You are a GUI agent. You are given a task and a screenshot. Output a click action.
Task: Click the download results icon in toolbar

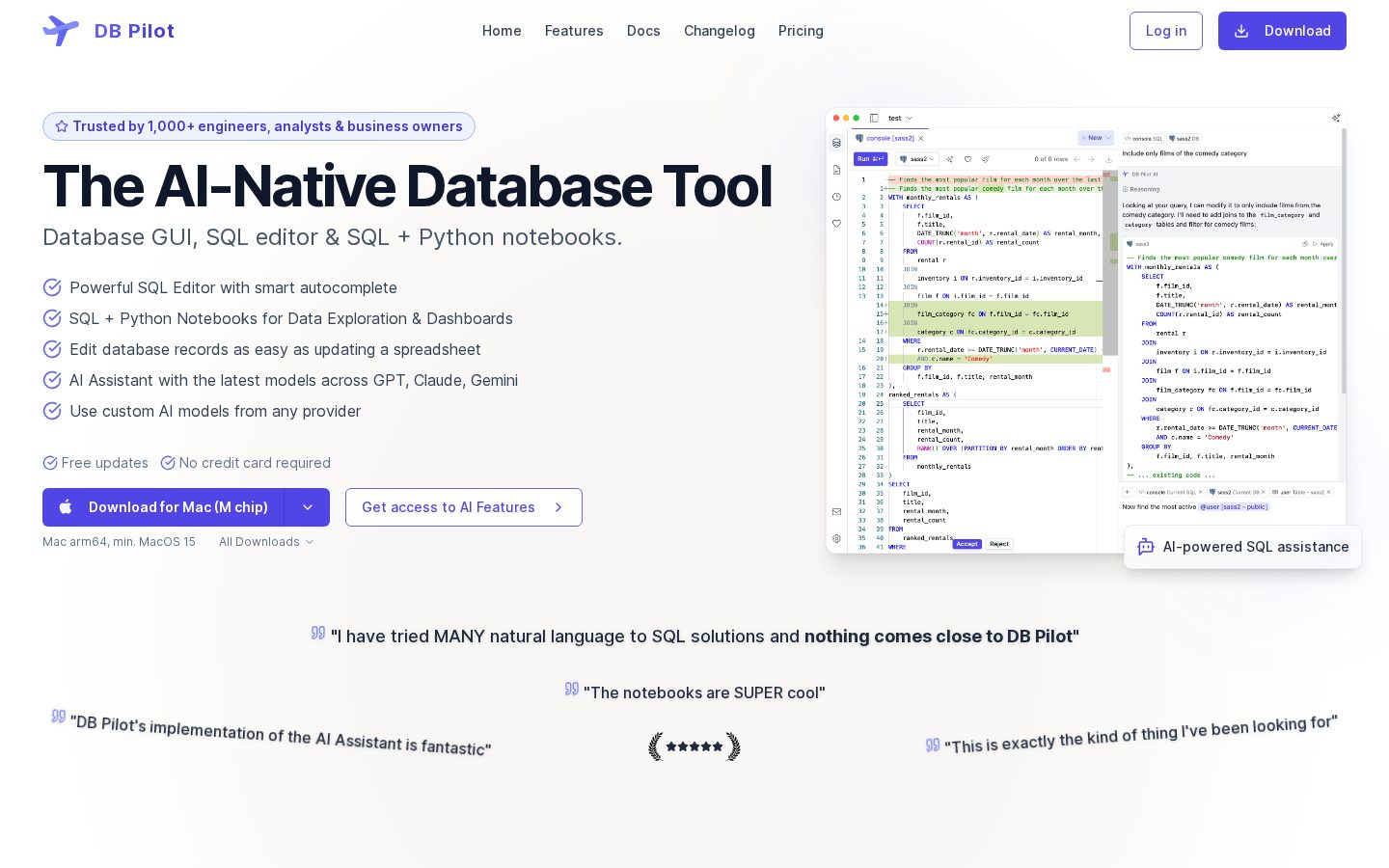[1108, 159]
